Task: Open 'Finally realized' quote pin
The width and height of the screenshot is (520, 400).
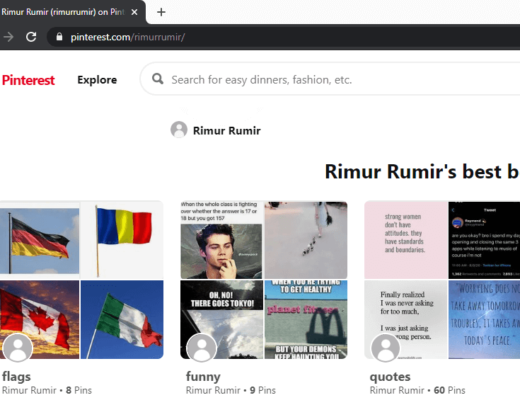Action: pos(405,319)
